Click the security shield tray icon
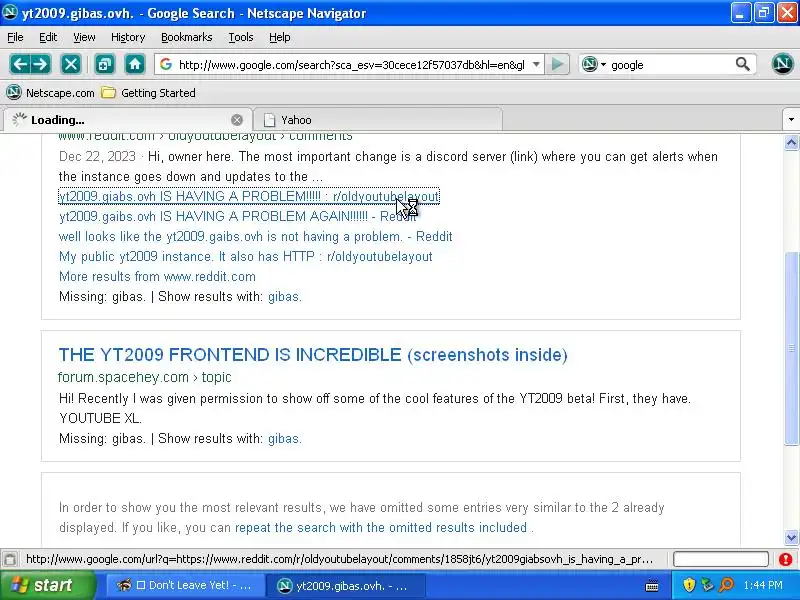Image resolution: width=800 pixels, height=600 pixels. pos(689,585)
